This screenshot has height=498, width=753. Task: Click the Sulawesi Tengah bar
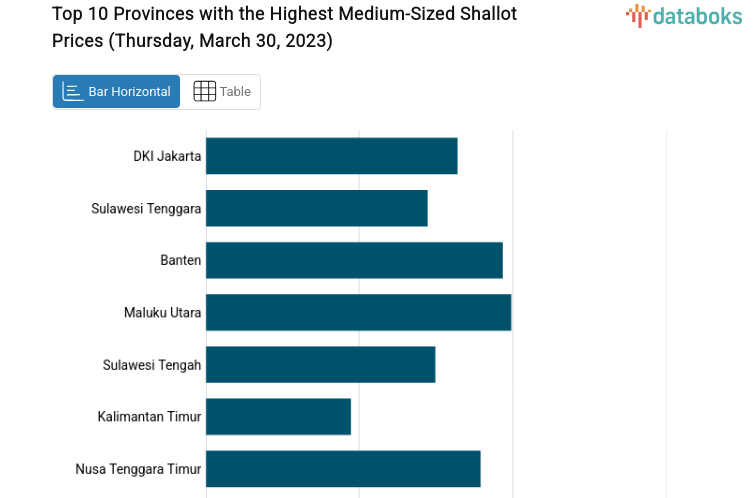pyautogui.click(x=320, y=364)
